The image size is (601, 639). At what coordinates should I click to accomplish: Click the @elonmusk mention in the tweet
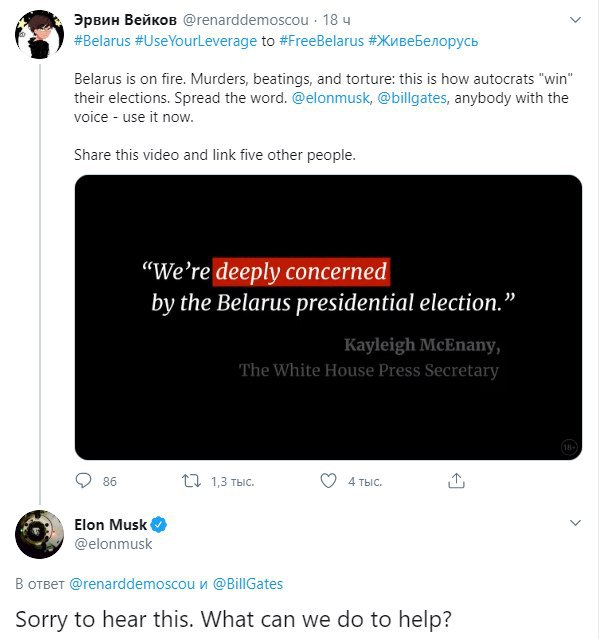point(329,97)
